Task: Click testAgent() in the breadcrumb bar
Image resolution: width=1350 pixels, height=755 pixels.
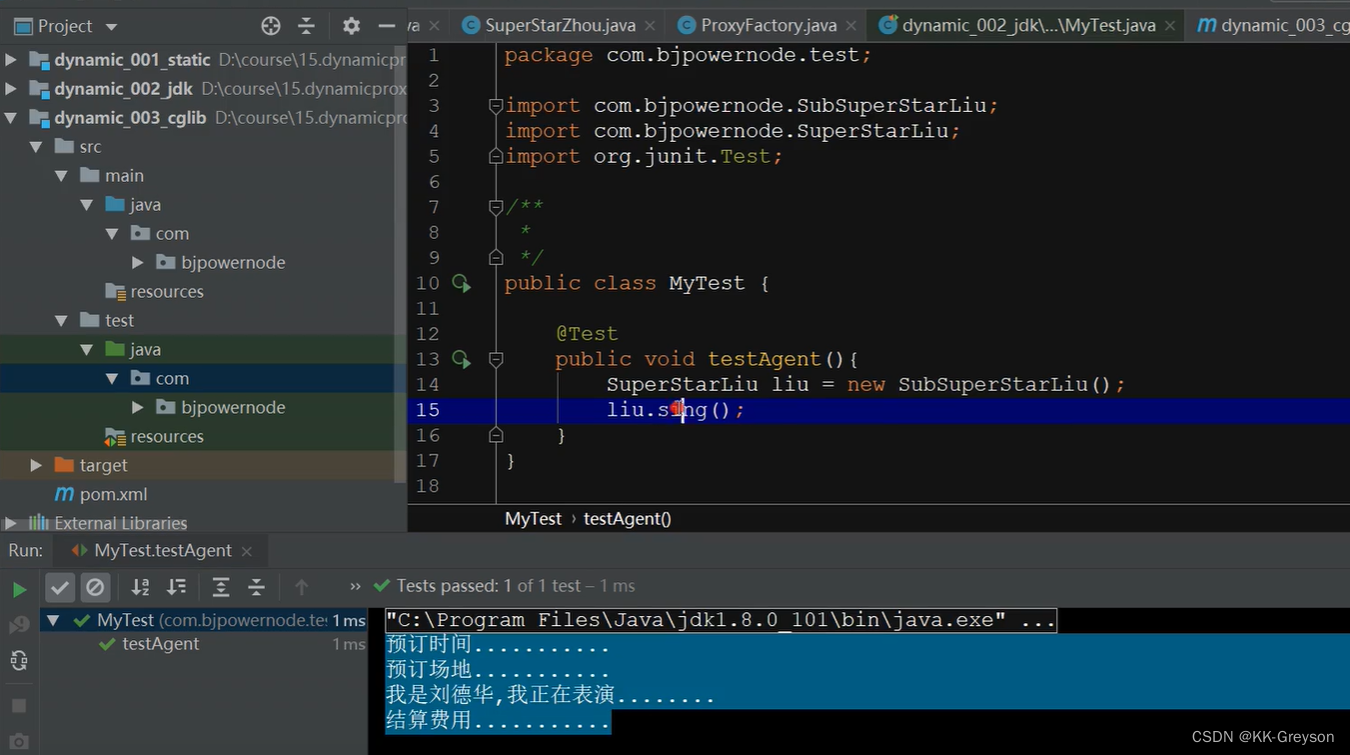Action: pos(627,518)
